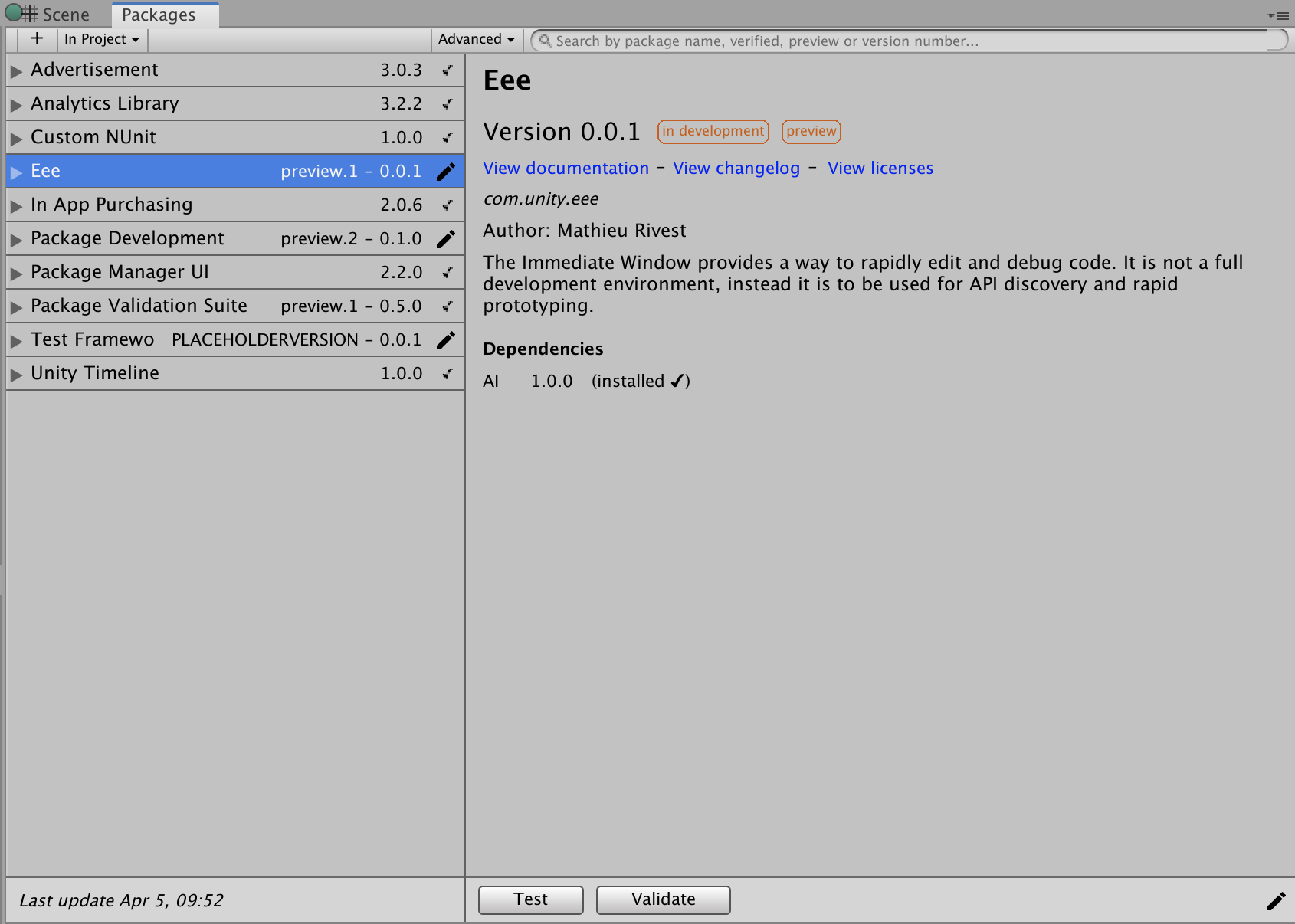1295x924 pixels.
Task: Click the checkmark next to Unity Timeline
Action: point(448,373)
